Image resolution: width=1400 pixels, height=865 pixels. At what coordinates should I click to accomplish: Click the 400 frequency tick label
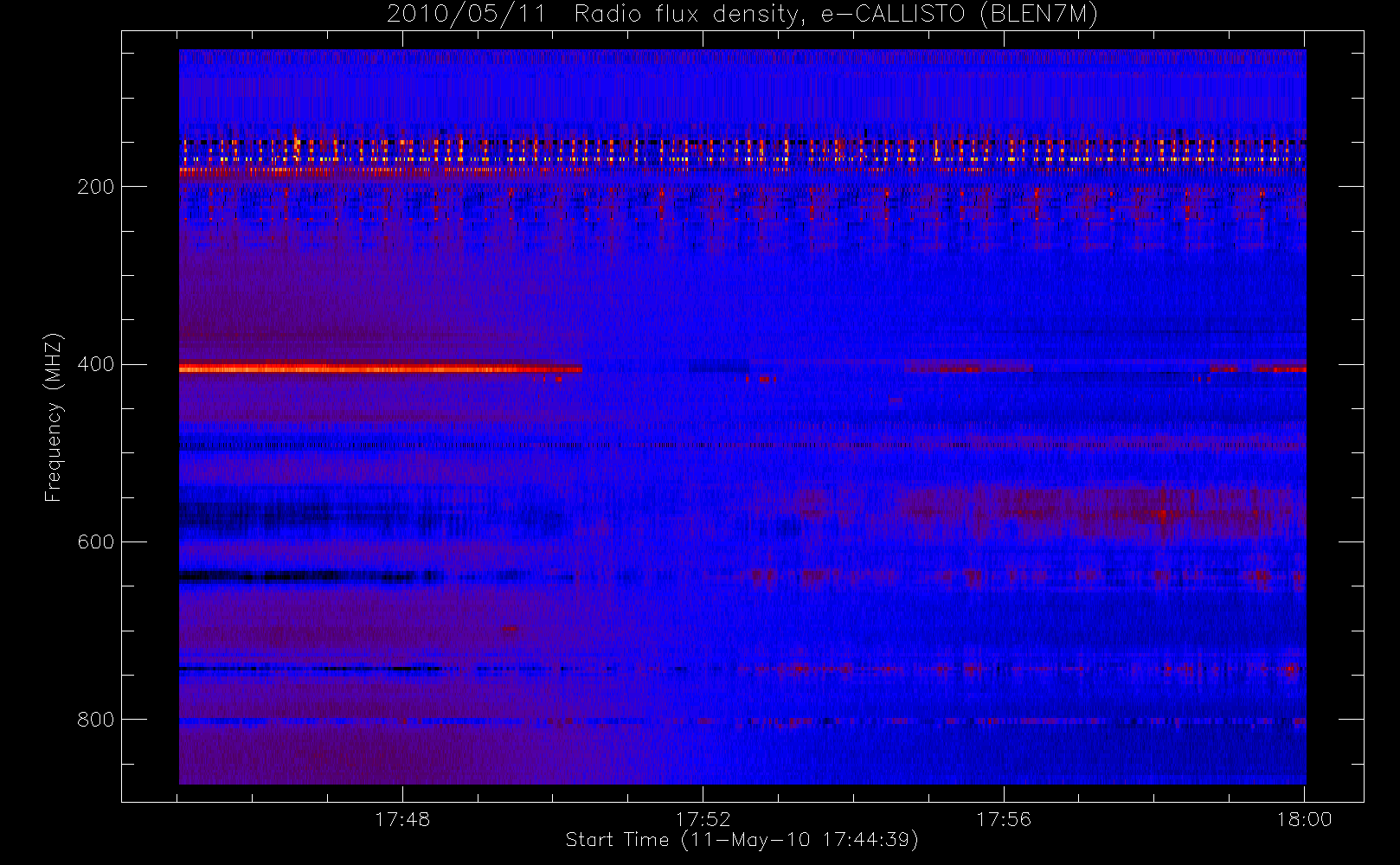click(x=95, y=364)
